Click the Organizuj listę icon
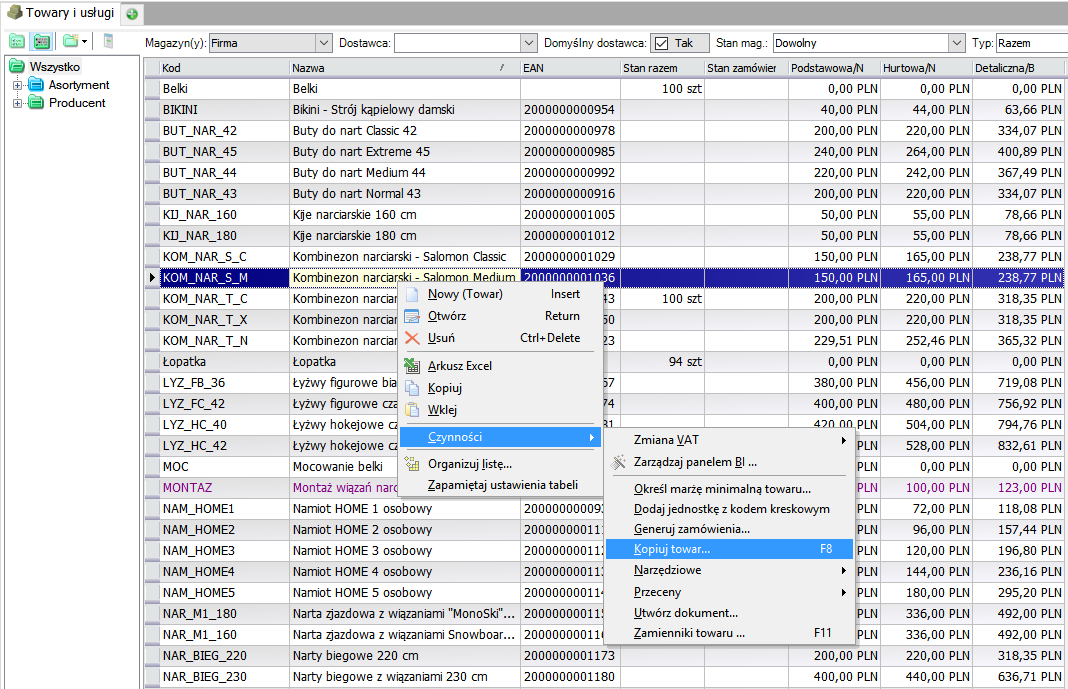1068x689 pixels. point(412,464)
